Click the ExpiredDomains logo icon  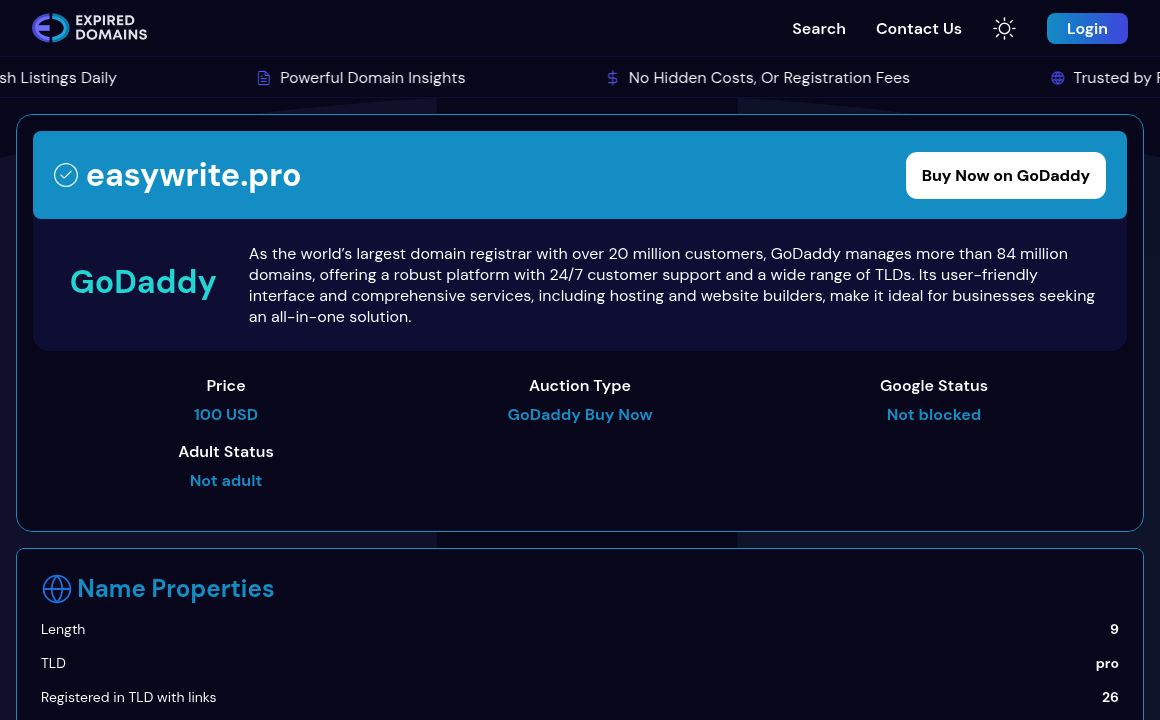coord(50,28)
